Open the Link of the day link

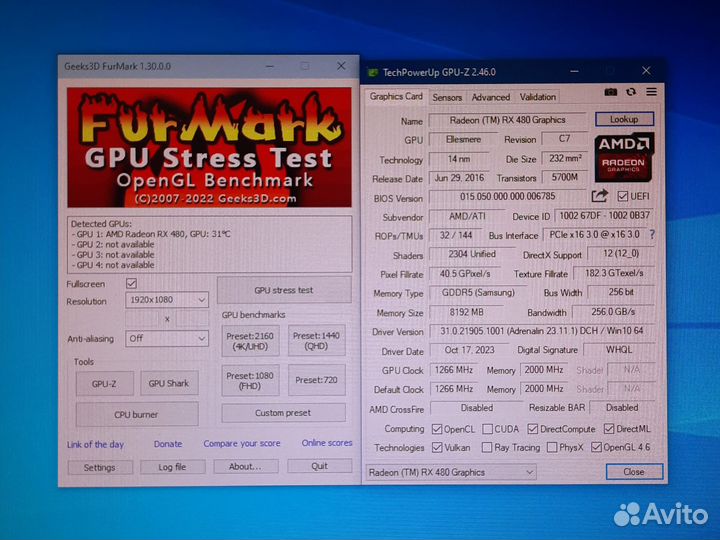[x=96, y=444]
